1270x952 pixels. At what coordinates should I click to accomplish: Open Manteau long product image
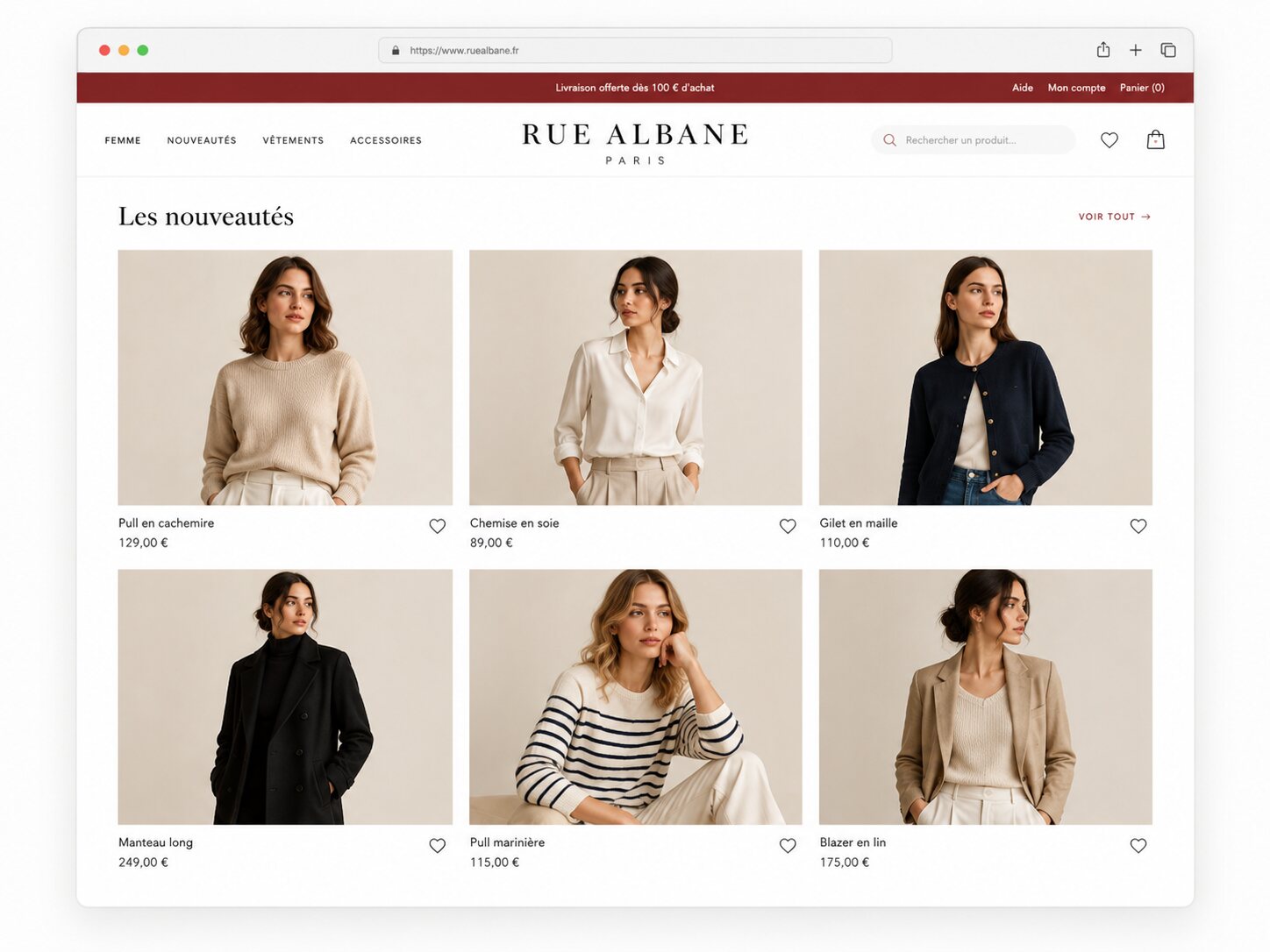[x=285, y=697]
